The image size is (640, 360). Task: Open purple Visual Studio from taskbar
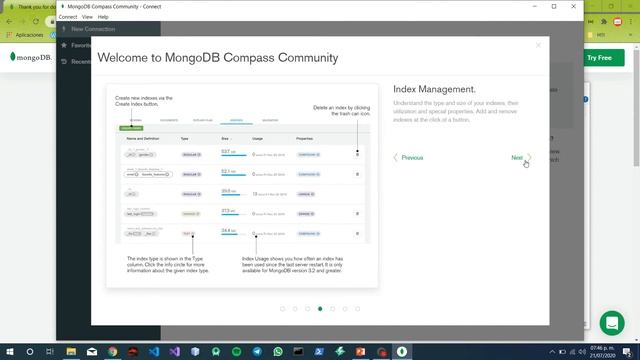pyautogui.click(x=175, y=351)
